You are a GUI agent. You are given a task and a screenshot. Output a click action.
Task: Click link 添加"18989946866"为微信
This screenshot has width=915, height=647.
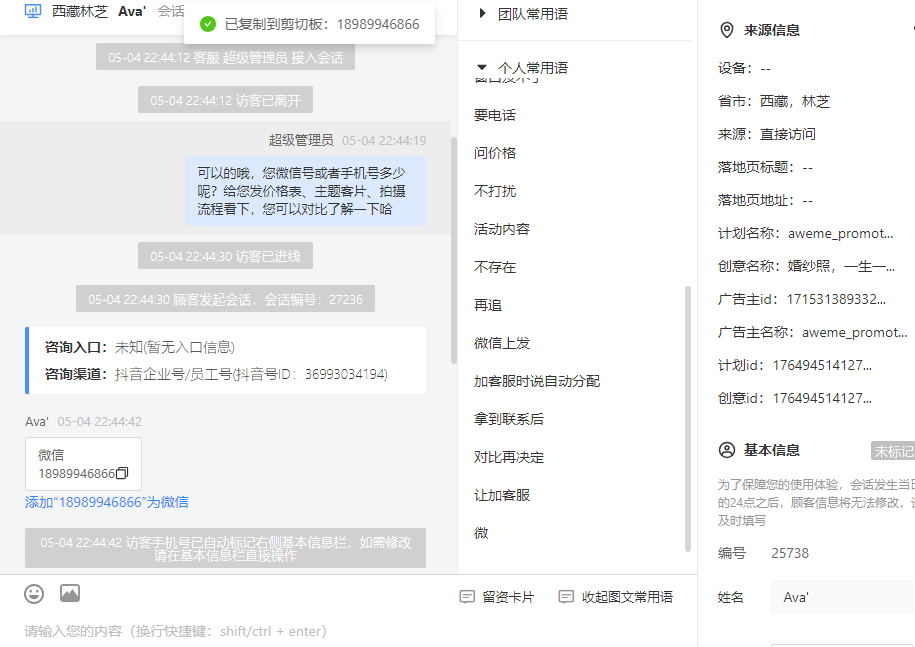107,502
